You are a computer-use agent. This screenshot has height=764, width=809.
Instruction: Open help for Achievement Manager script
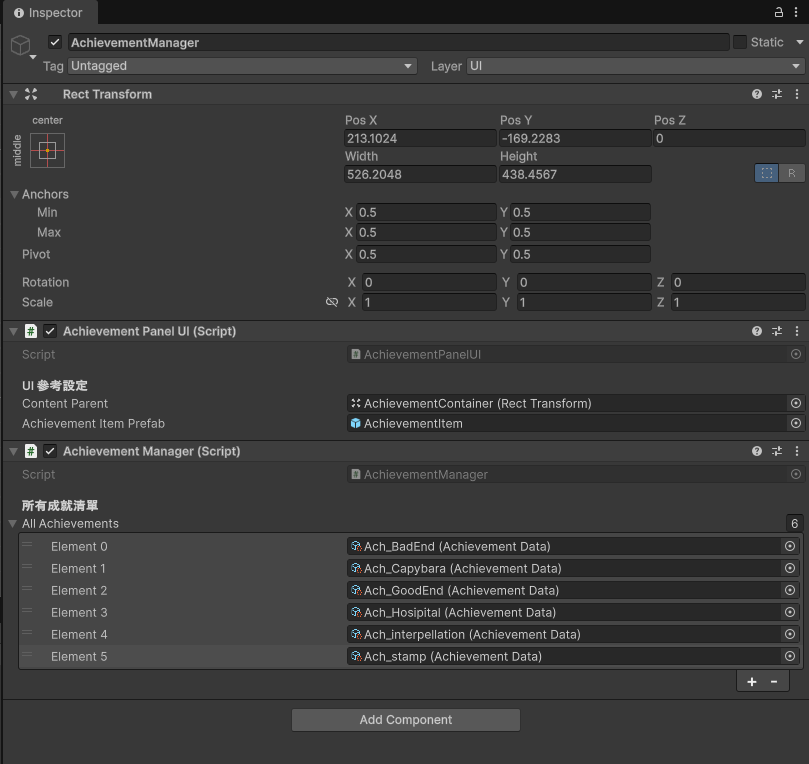coord(757,451)
